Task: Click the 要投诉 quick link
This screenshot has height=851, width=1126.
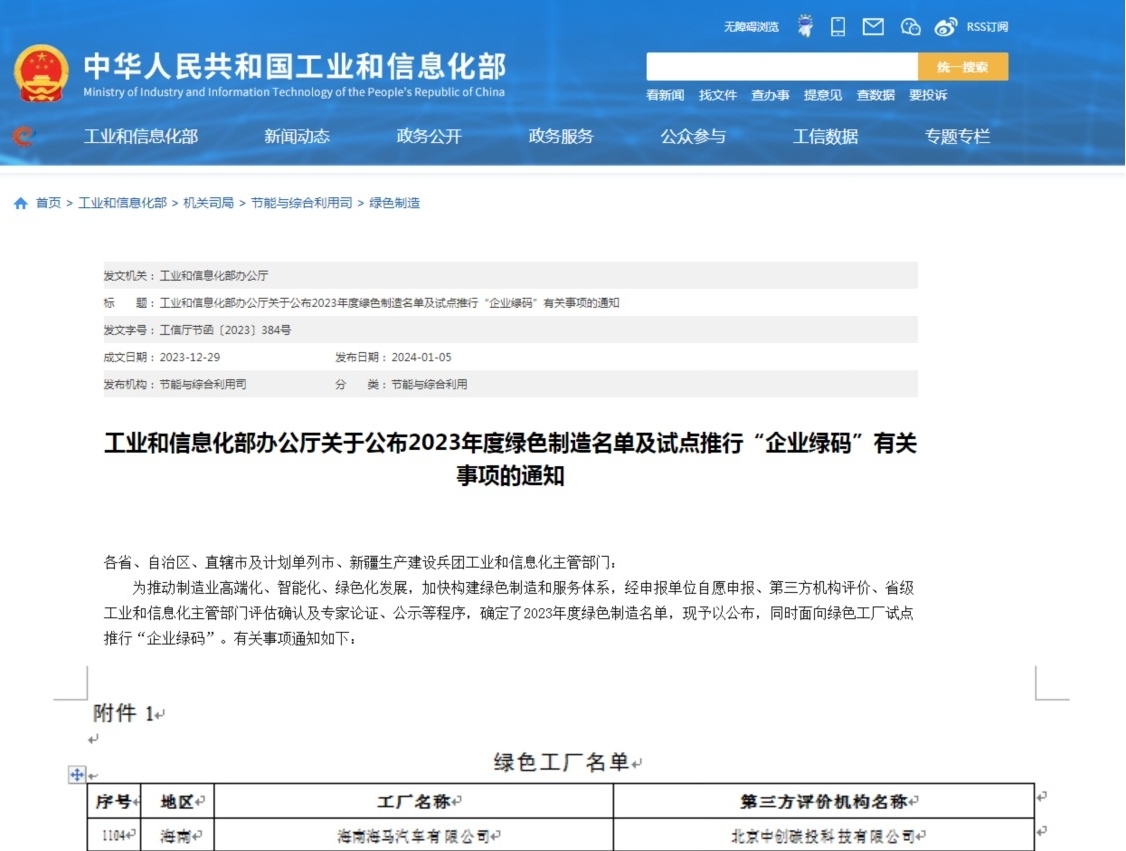Action: pyautogui.click(x=927, y=95)
